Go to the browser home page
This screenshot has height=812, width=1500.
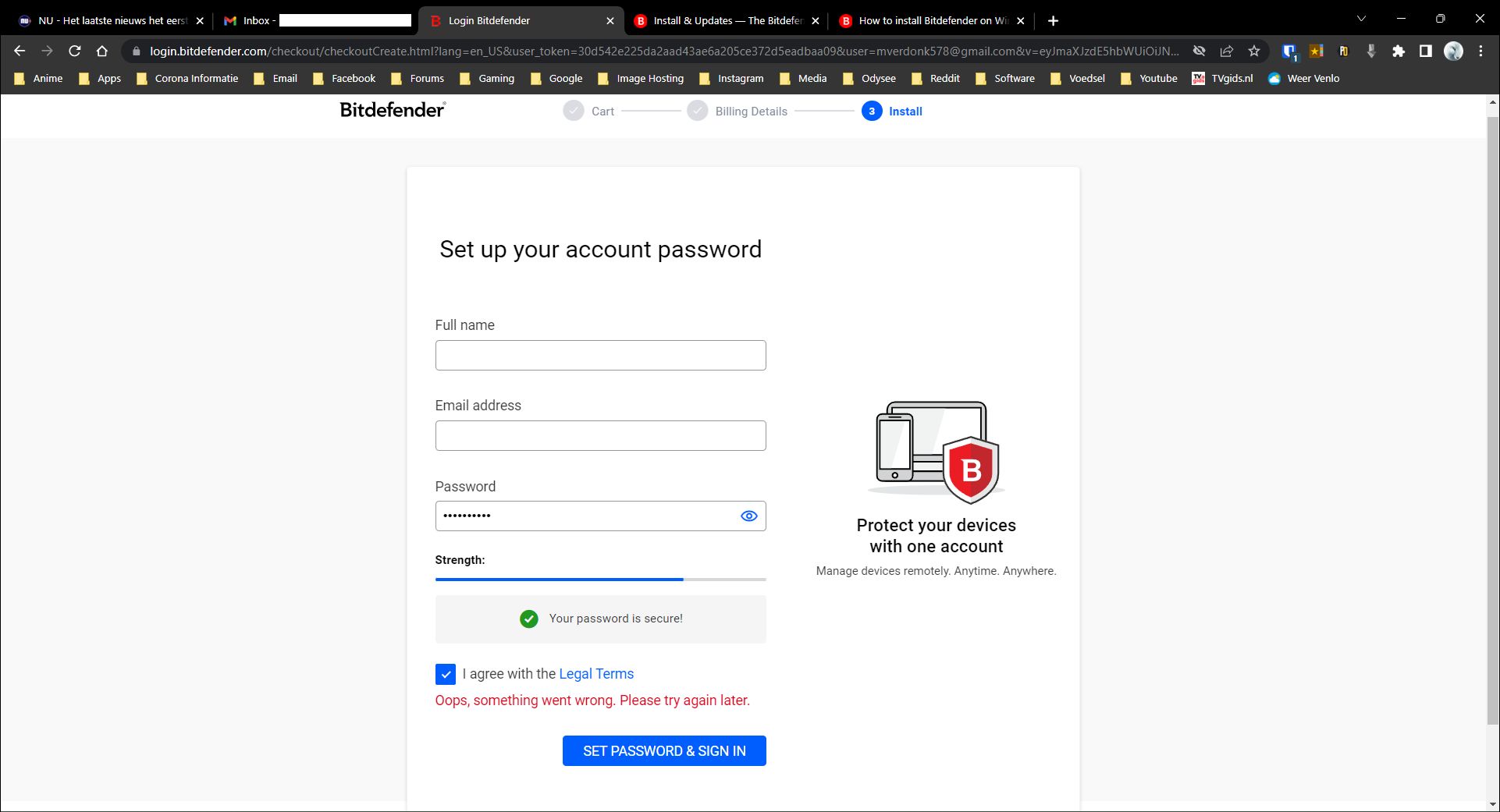coord(102,51)
